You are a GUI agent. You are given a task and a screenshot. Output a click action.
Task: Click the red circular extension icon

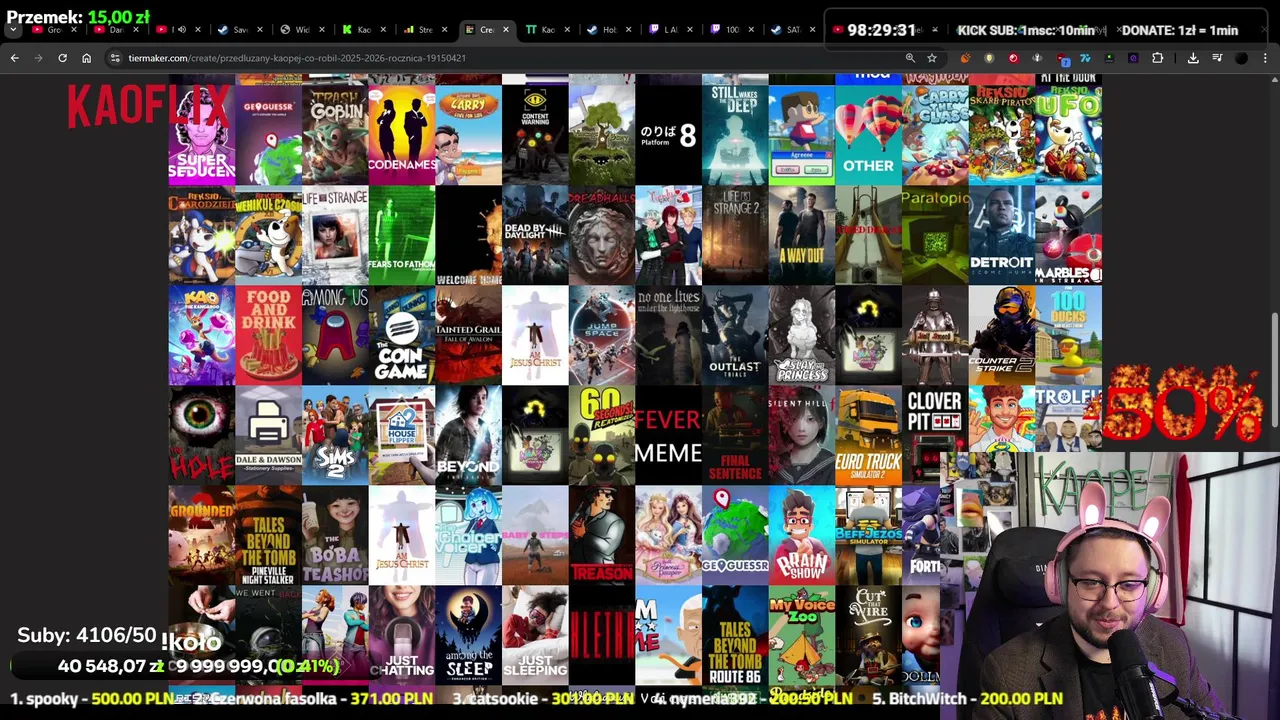pyautogui.click(x=1013, y=58)
